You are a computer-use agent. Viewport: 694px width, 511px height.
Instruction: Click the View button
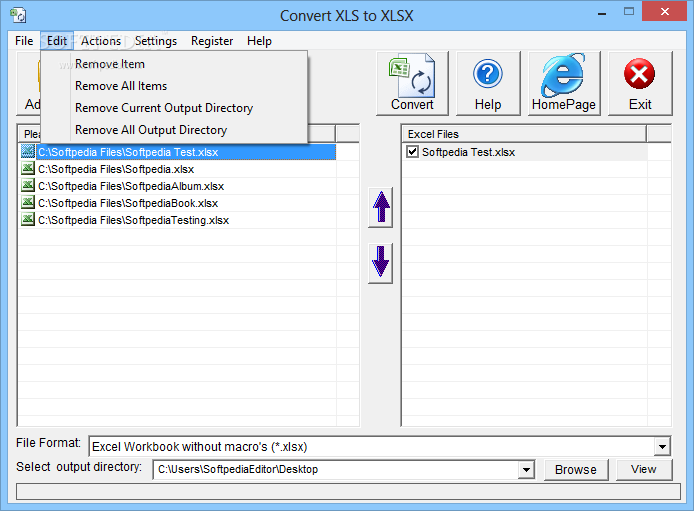[x=644, y=469]
